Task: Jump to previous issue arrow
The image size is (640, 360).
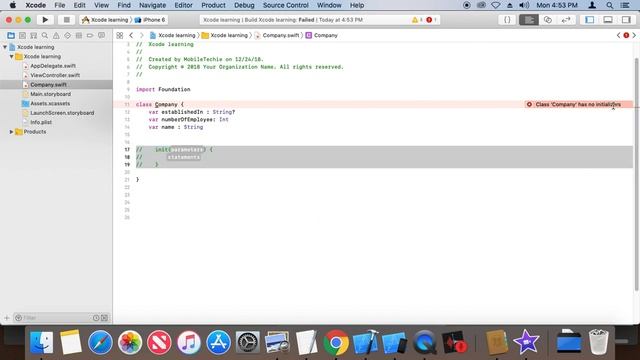Action: coord(618,36)
